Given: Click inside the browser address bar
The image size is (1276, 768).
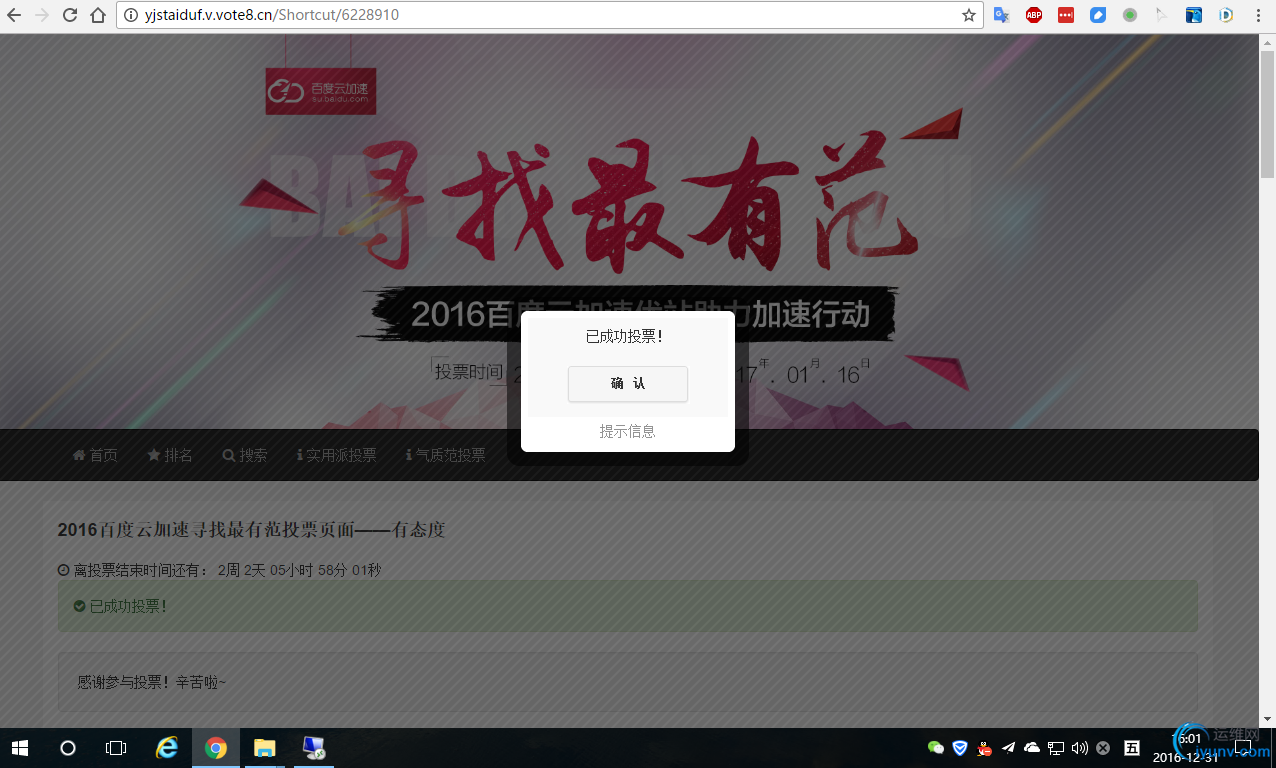Looking at the screenshot, I should tap(400, 15).
